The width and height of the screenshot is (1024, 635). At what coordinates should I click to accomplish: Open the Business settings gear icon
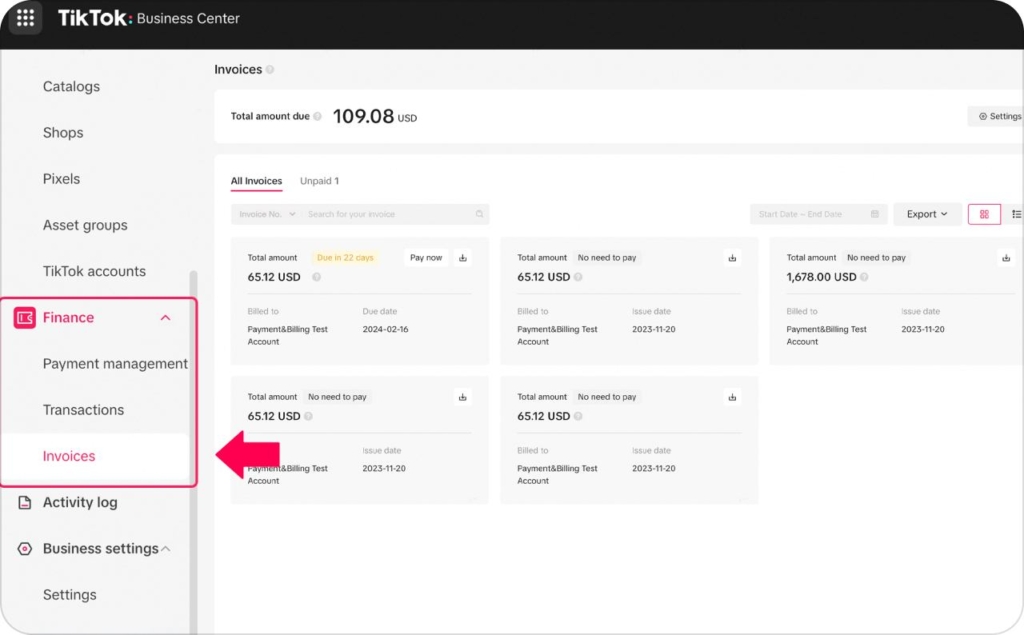pyautogui.click(x=27, y=548)
